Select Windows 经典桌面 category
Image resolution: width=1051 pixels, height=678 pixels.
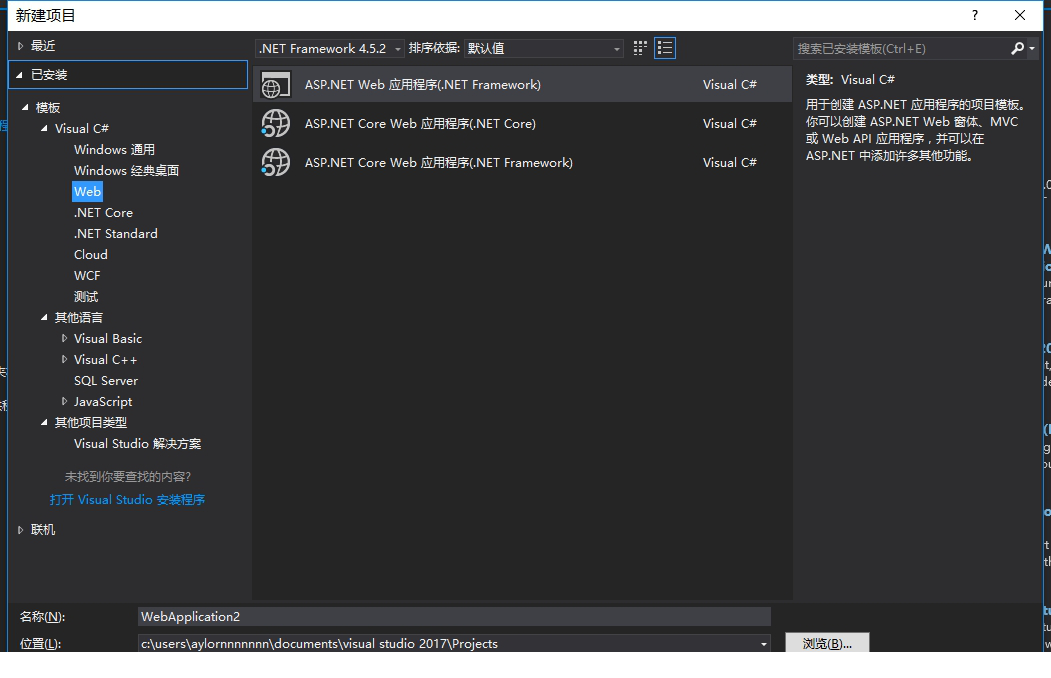126,170
